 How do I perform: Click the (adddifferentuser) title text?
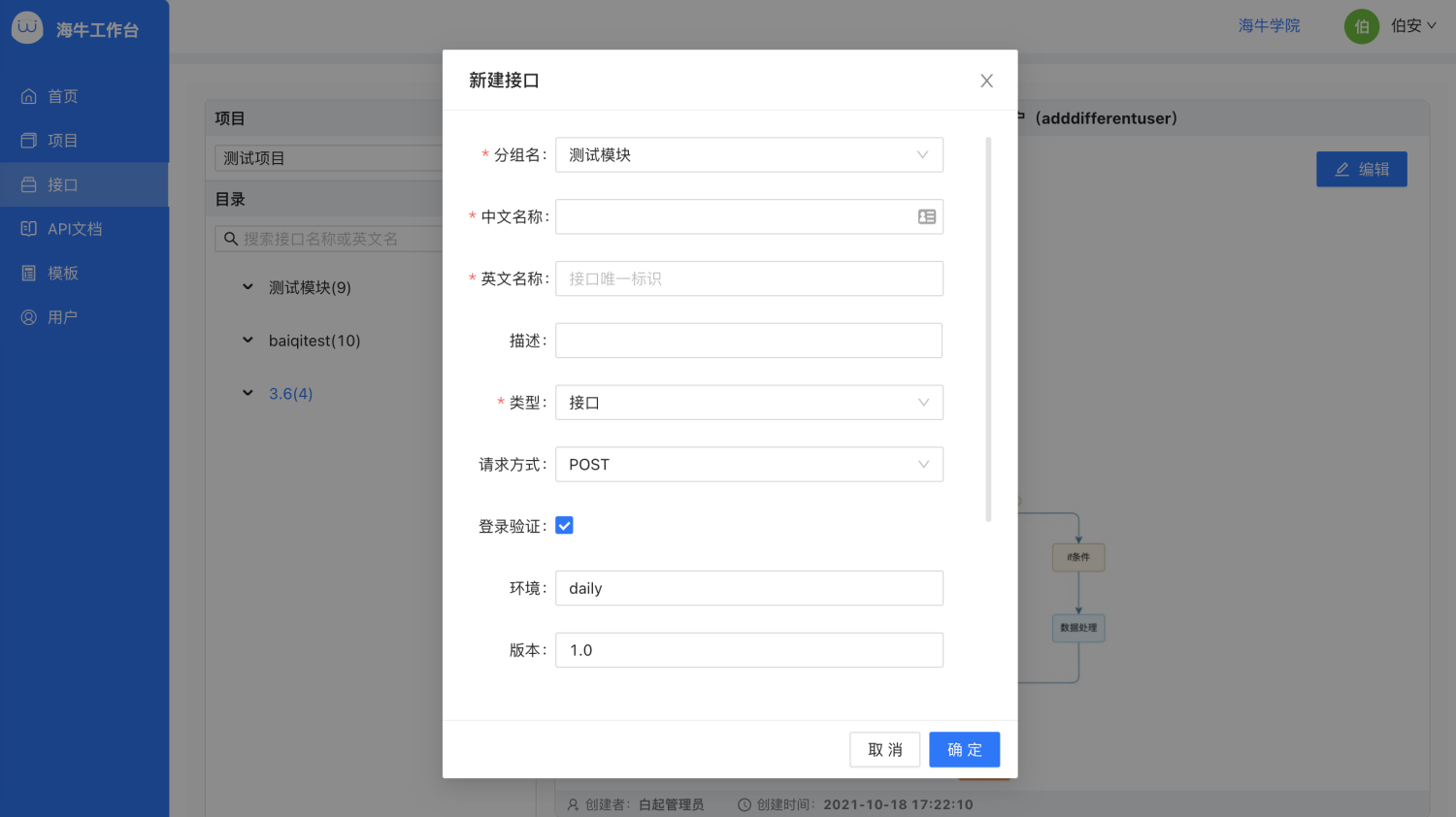pyautogui.click(x=1106, y=118)
